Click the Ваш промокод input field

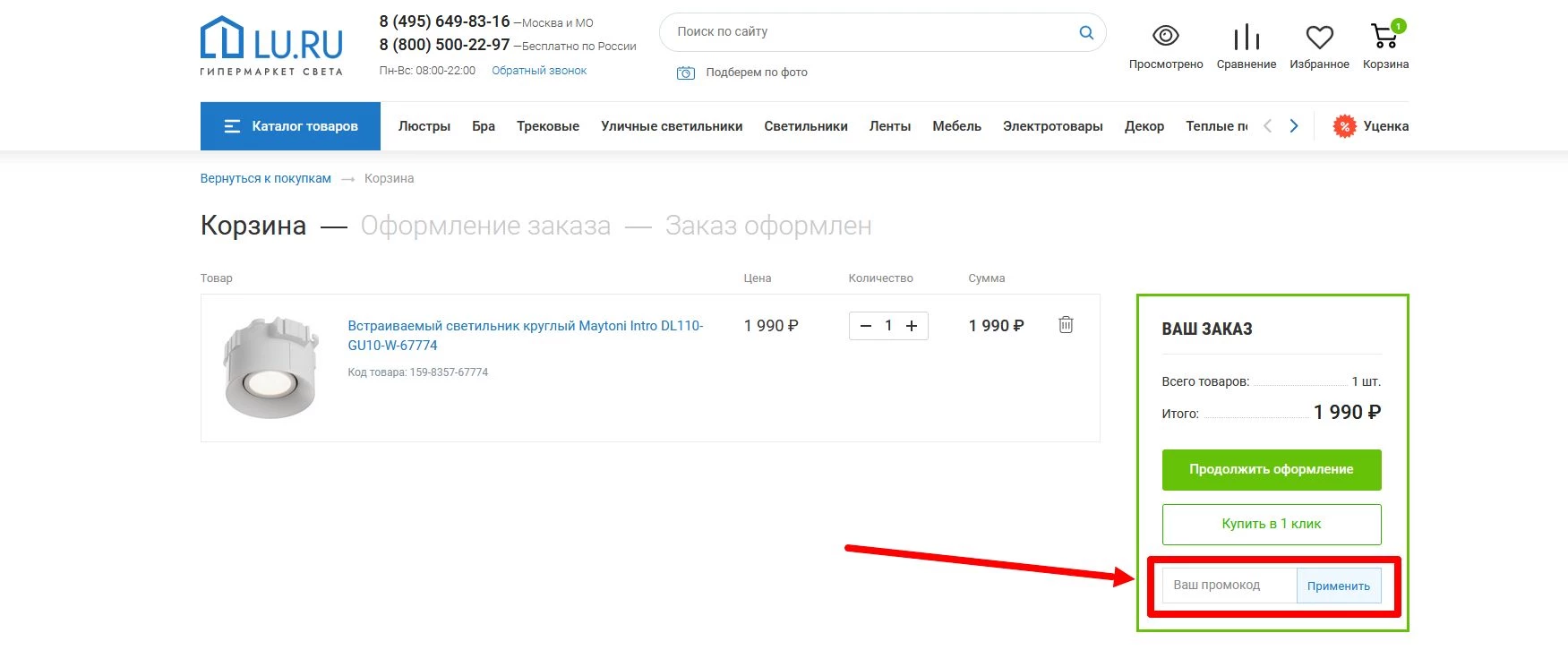click(1229, 585)
